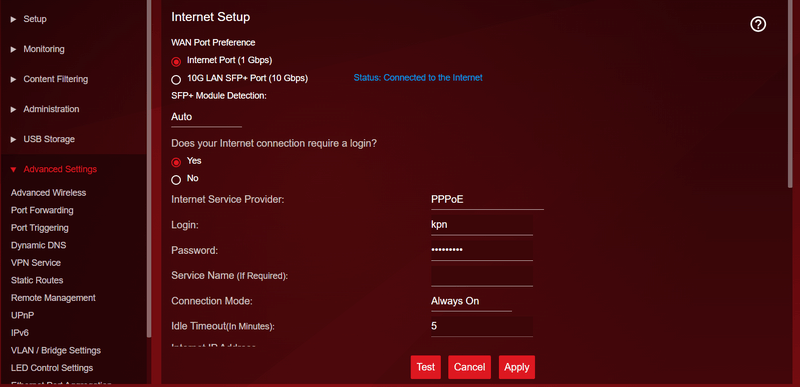This screenshot has width=800, height=387.
Task: Click the Apply button
Action: coord(517,367)
